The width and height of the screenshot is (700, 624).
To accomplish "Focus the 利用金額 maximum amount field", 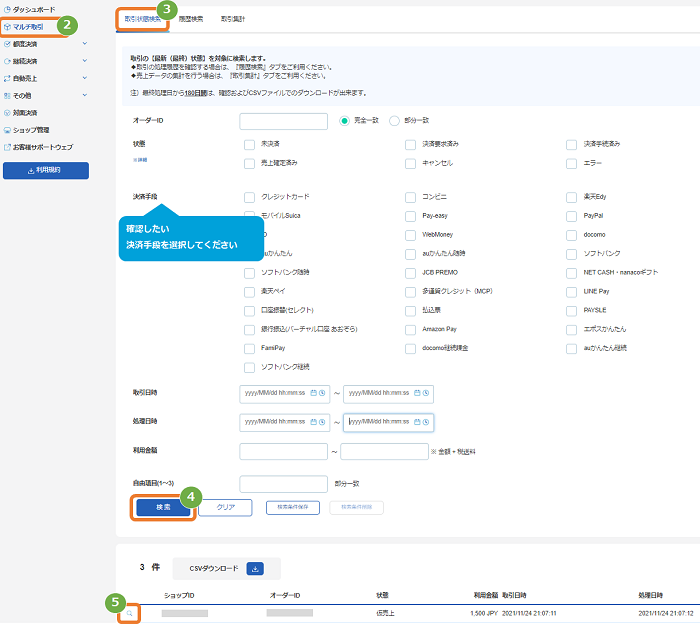I will pyautogui.click(x=384, y=452).
